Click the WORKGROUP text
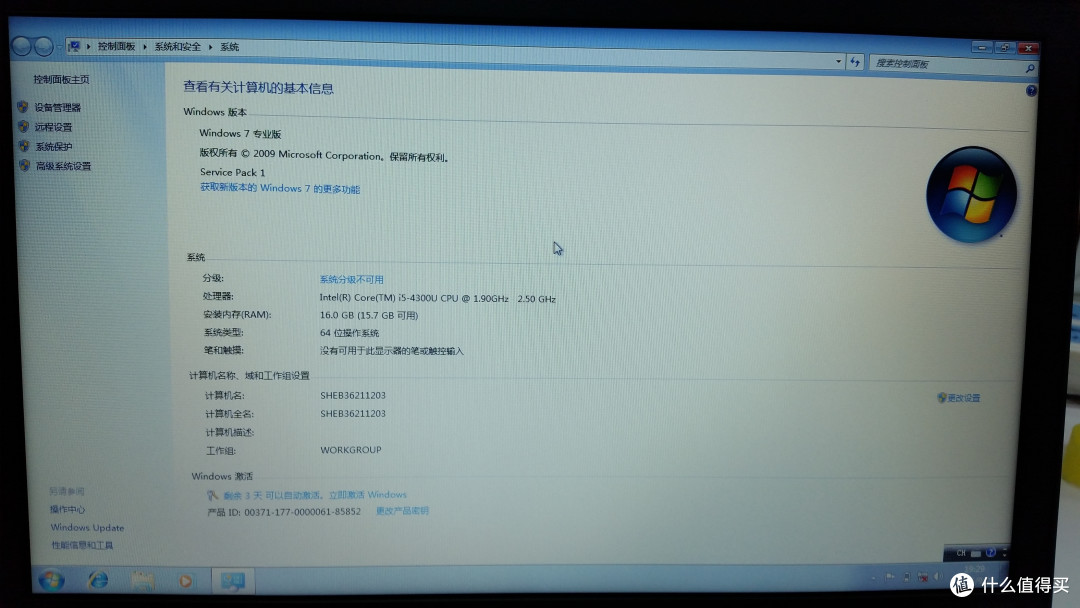The height and width of the screenshot is (608, 1080). tap(351, 450)
